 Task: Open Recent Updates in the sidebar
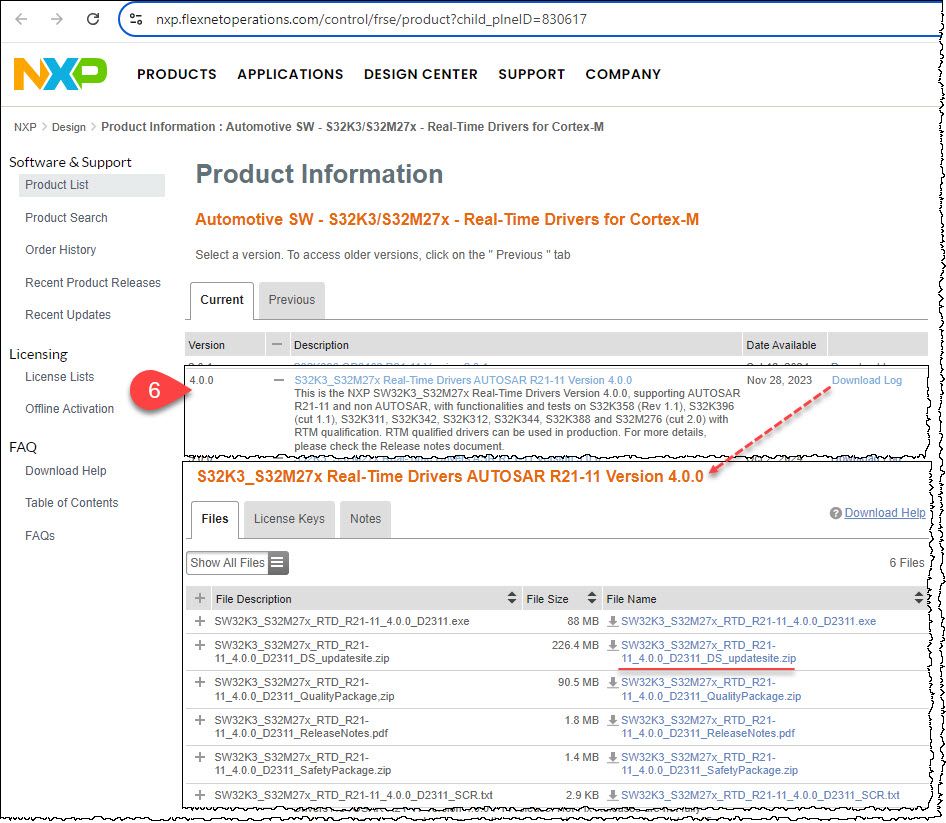pos(68,315)
